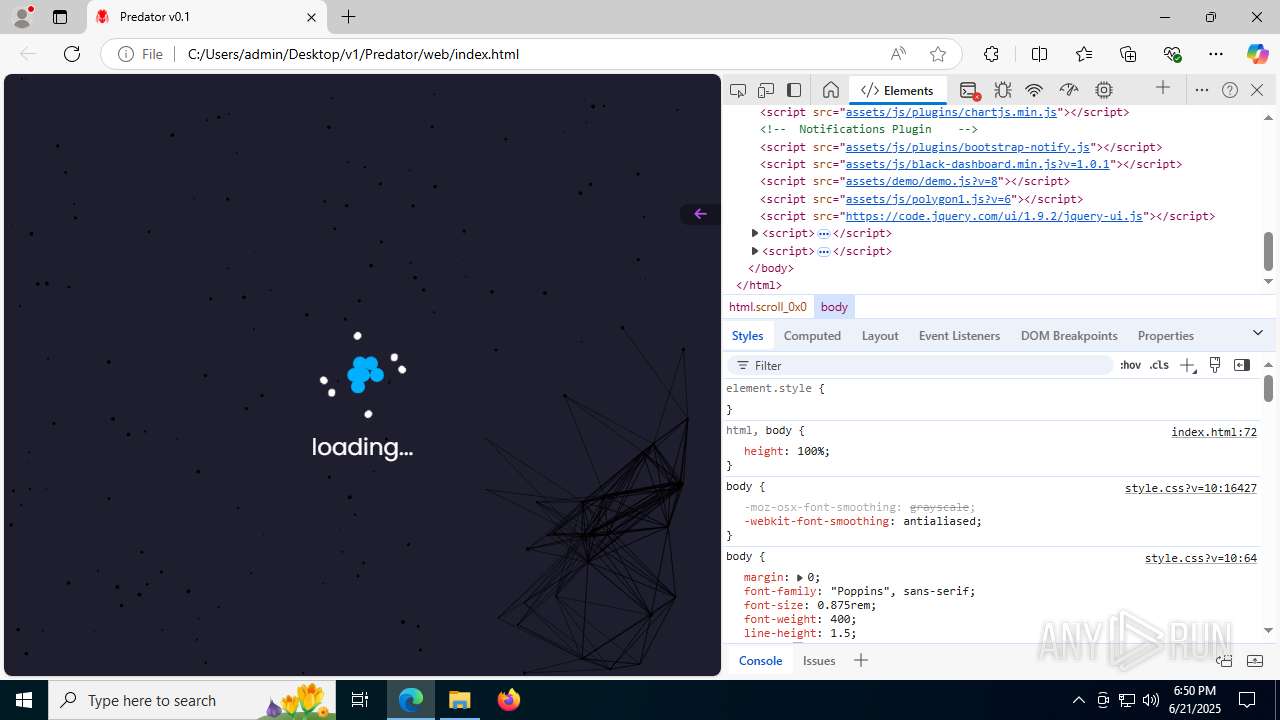Image resolution: width=1280 pixels, height=720 pixels.
Task: Open the black-dashboard.min.js link
Action: [x=978, y=164]
